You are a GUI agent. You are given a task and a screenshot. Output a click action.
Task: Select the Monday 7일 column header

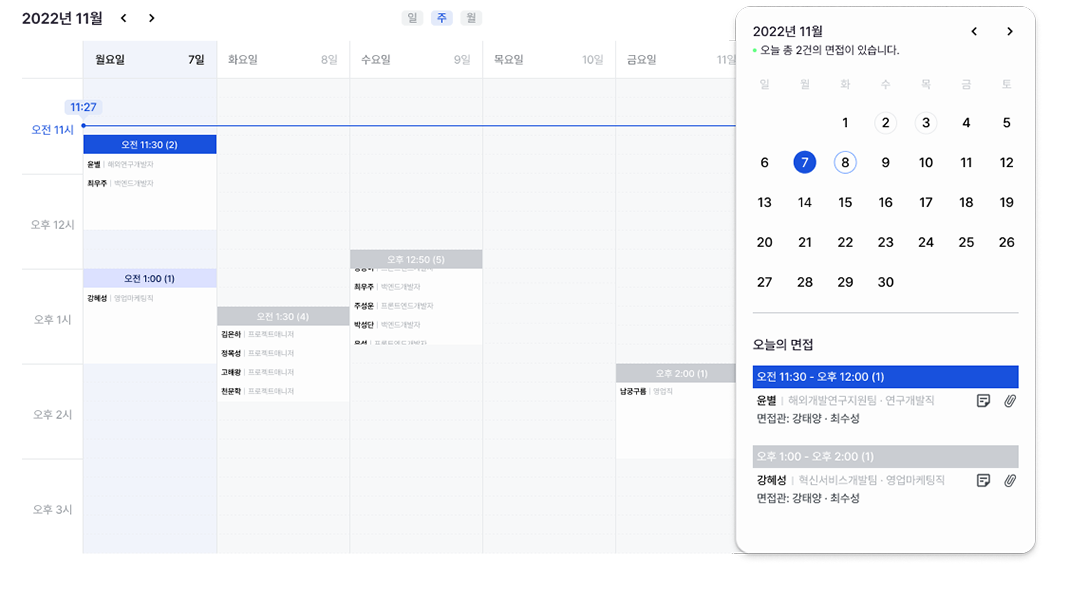pos(150,60)
